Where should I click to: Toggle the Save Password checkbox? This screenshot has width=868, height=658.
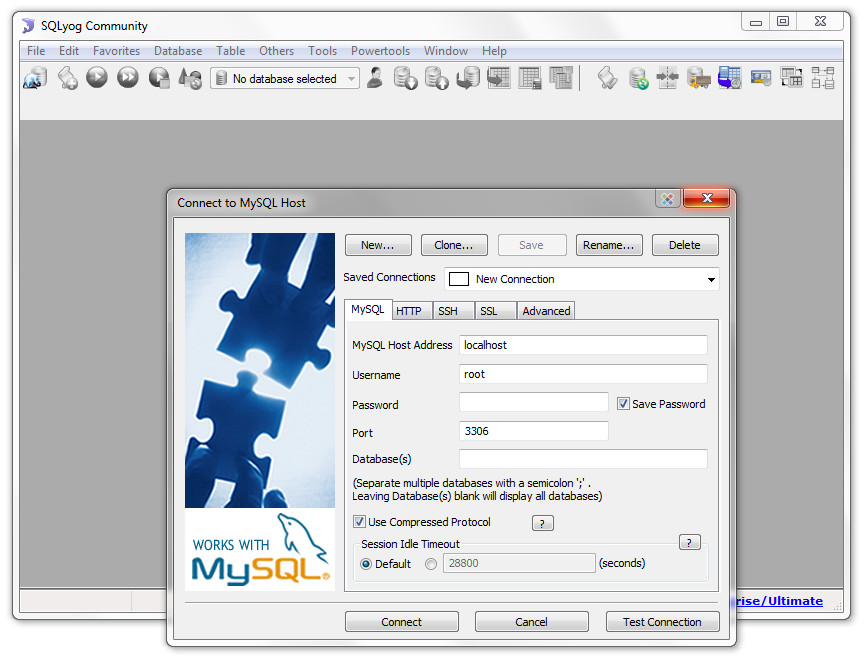tap(623, 404)
